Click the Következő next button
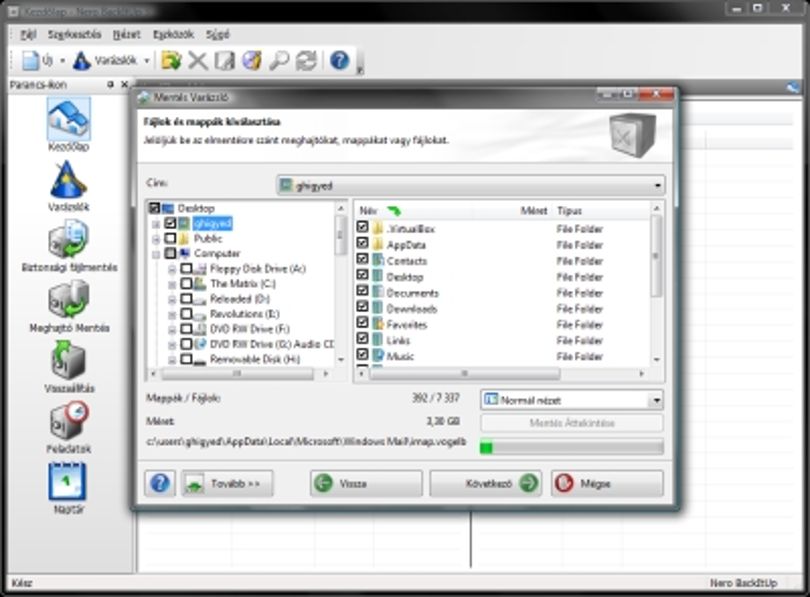810x597 pixels. (x=486, y=483)
